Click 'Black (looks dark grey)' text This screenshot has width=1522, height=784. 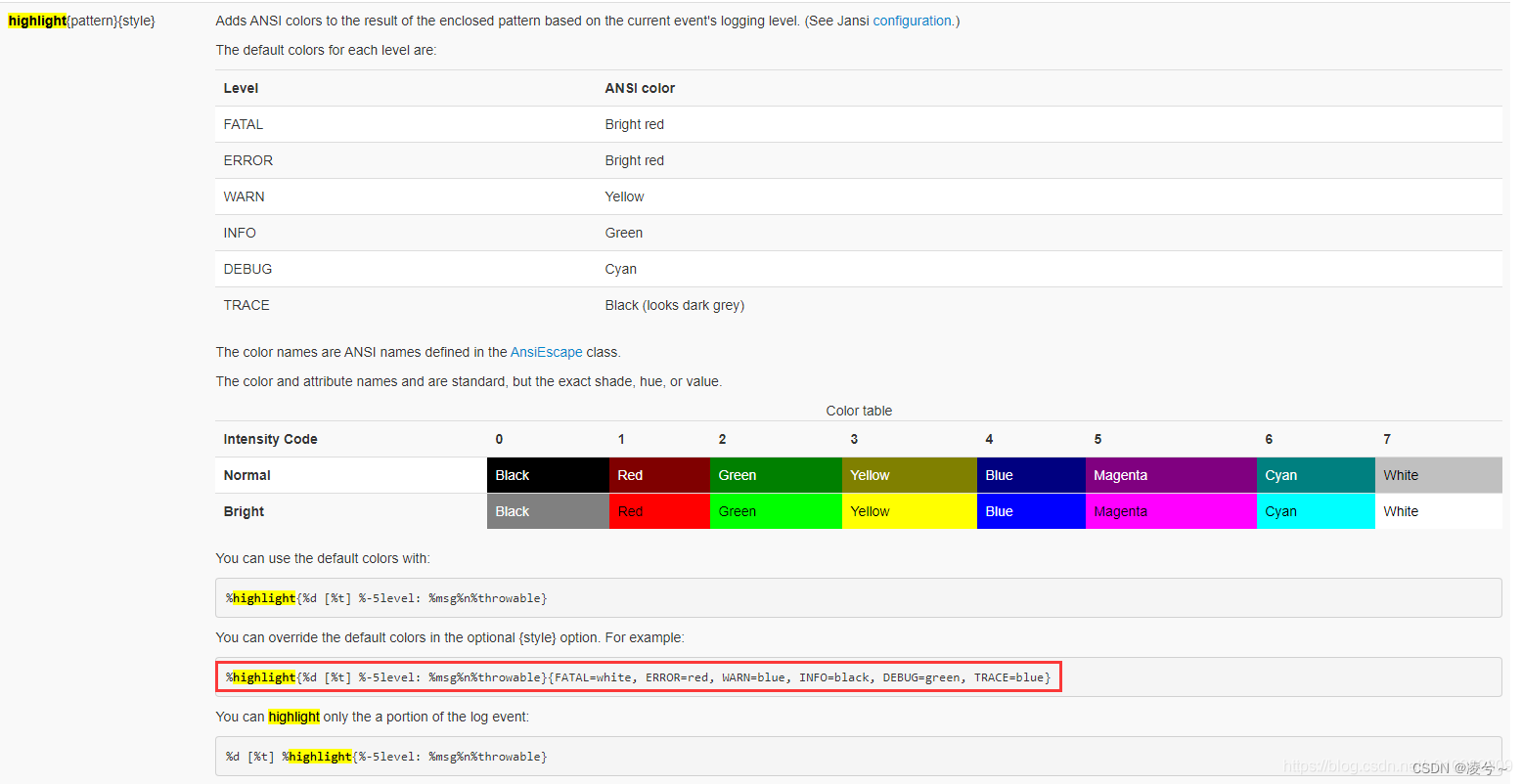(x=674, y=305)
